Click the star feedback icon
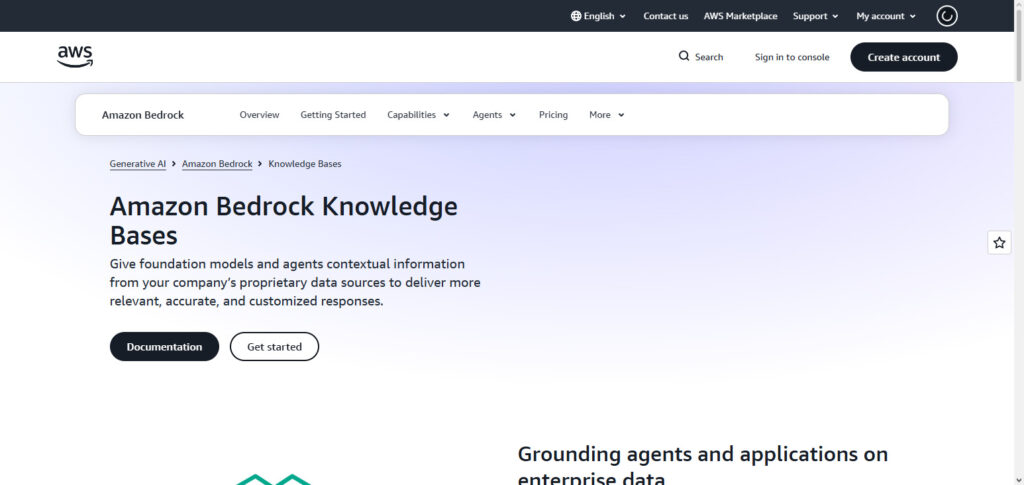This screenshot has width=1024, height=485. click(999, 243)
